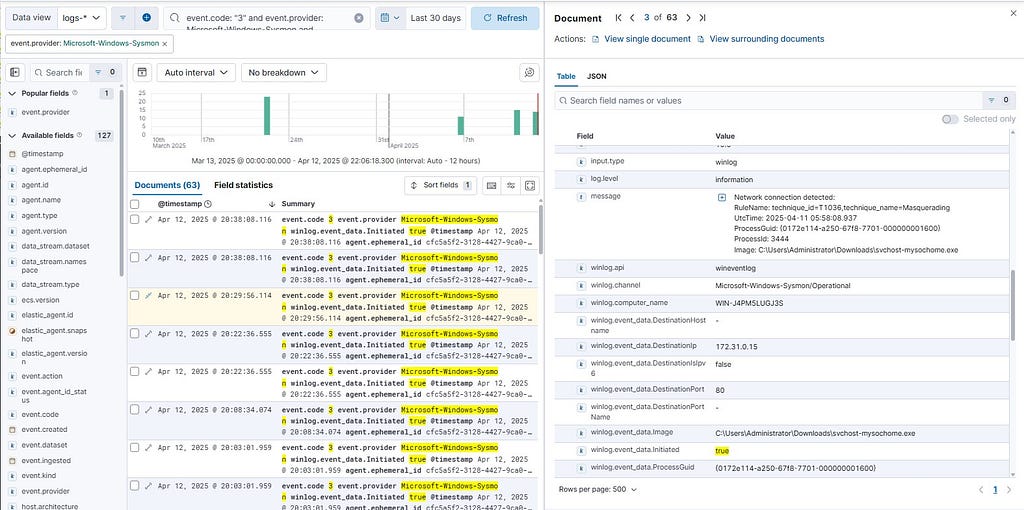Image resolution: width=1024 pixels, height=510 pixels.
Task: Open View surrounding documents link
Action: pyautogui.click(x=761, y=39)
